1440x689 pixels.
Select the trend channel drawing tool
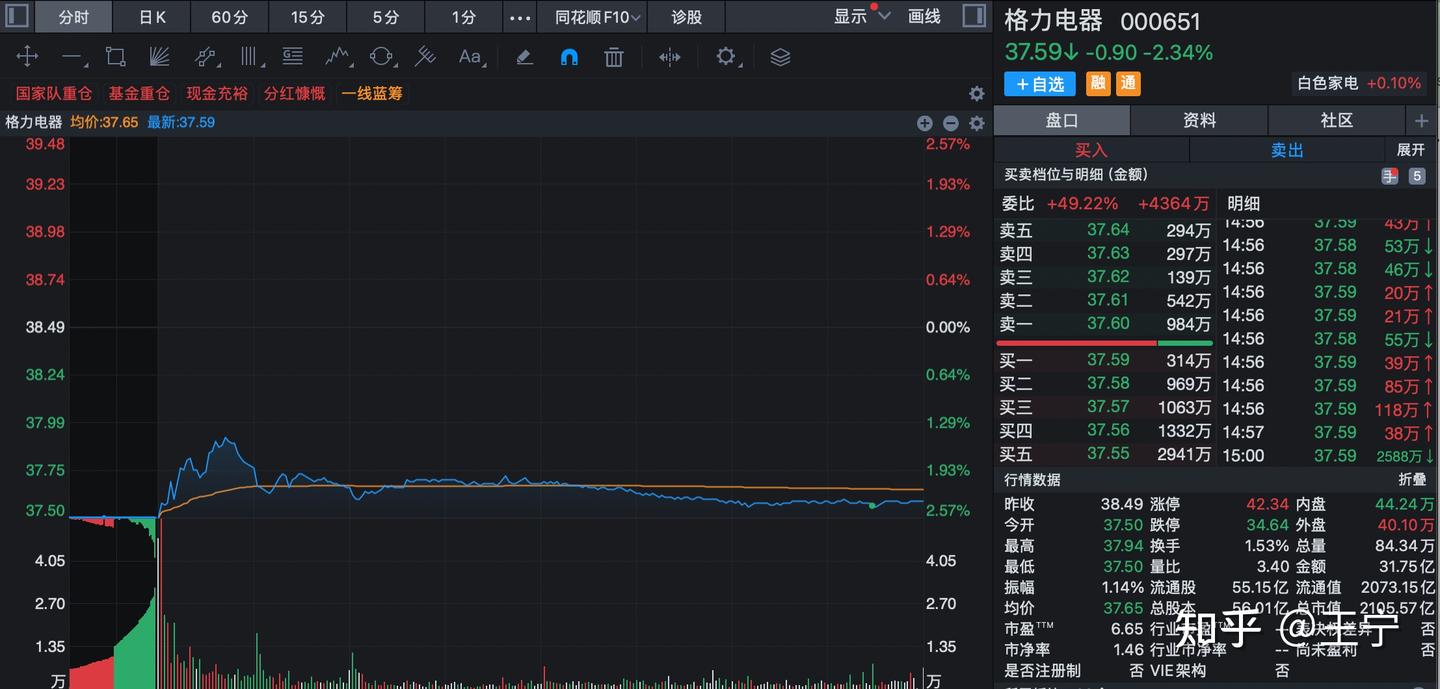tap(205, 57)
